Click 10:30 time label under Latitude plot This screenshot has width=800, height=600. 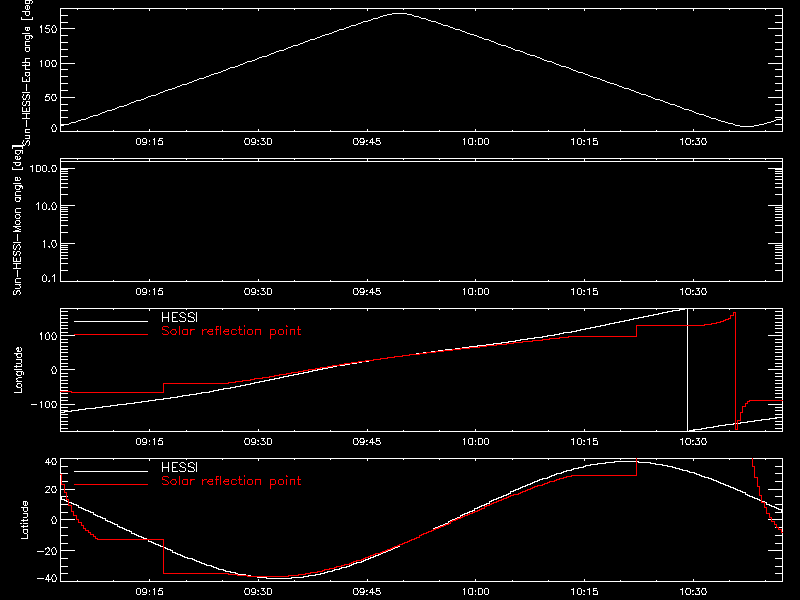693,592
